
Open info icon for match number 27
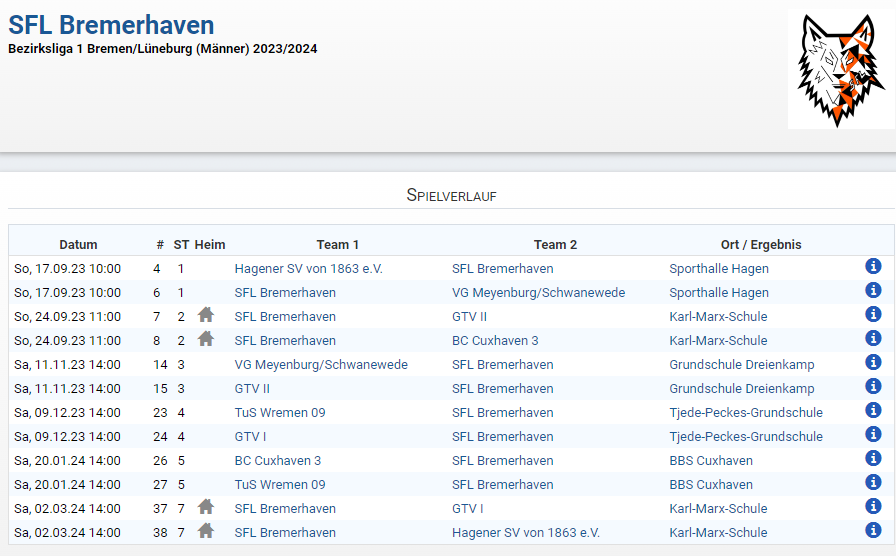[873, 482]
